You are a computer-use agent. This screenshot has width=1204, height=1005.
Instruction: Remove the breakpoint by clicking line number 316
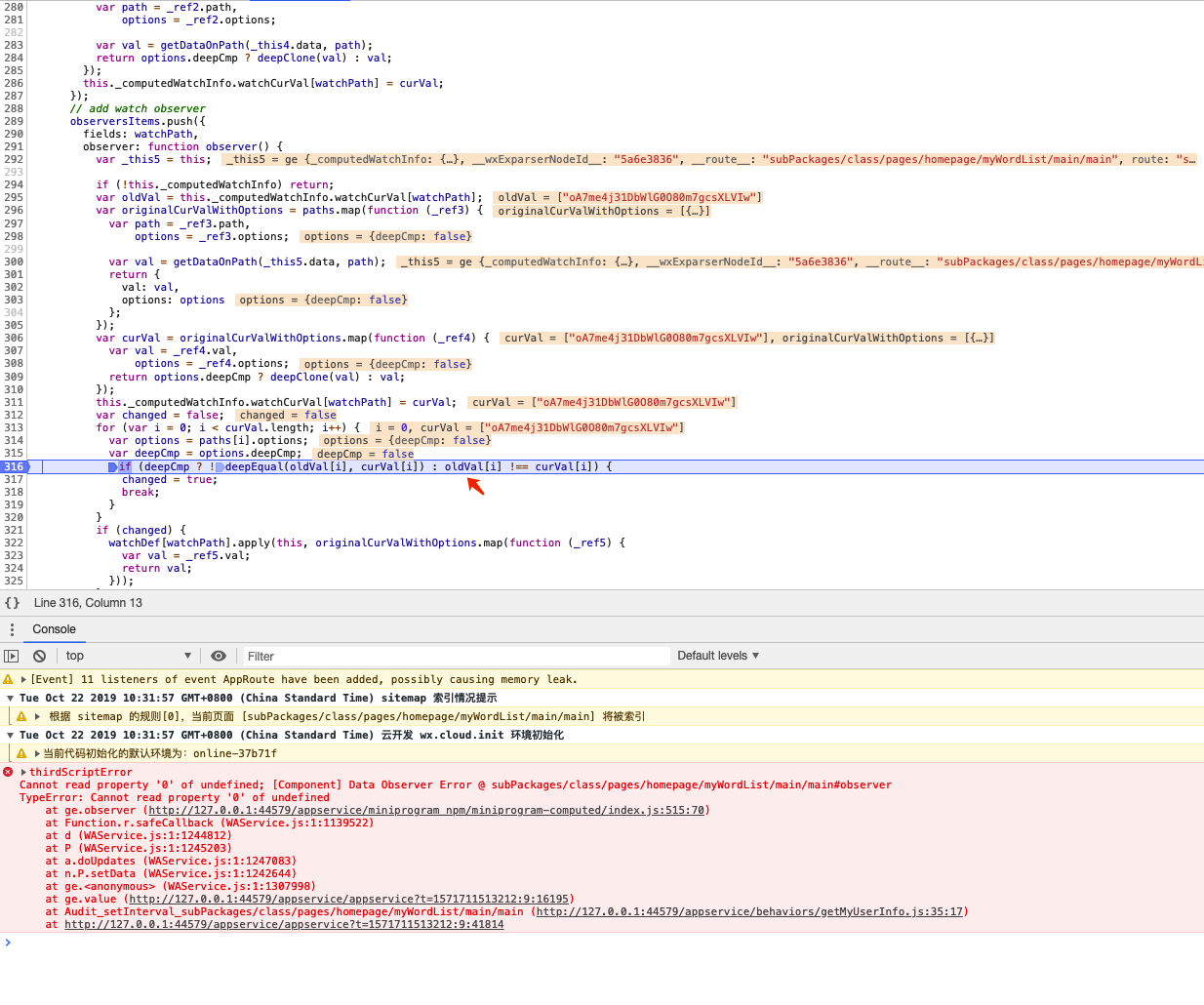coord(15,466)
